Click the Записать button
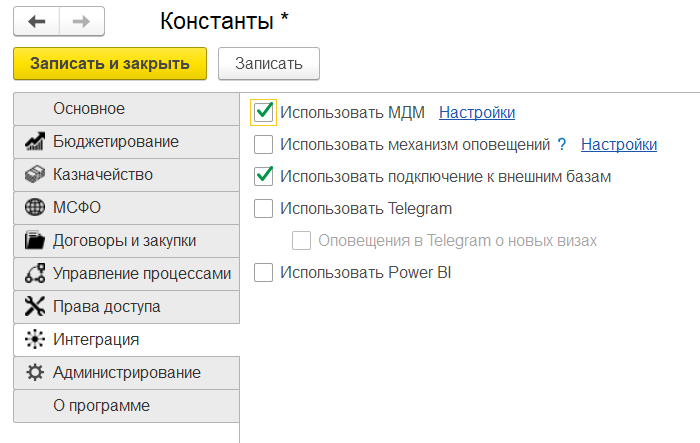Viewport: 700px width, 443px height. click(x=268, y=63)
